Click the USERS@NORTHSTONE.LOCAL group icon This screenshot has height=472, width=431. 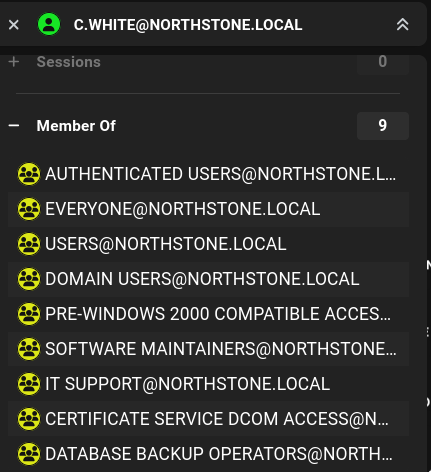29,244
